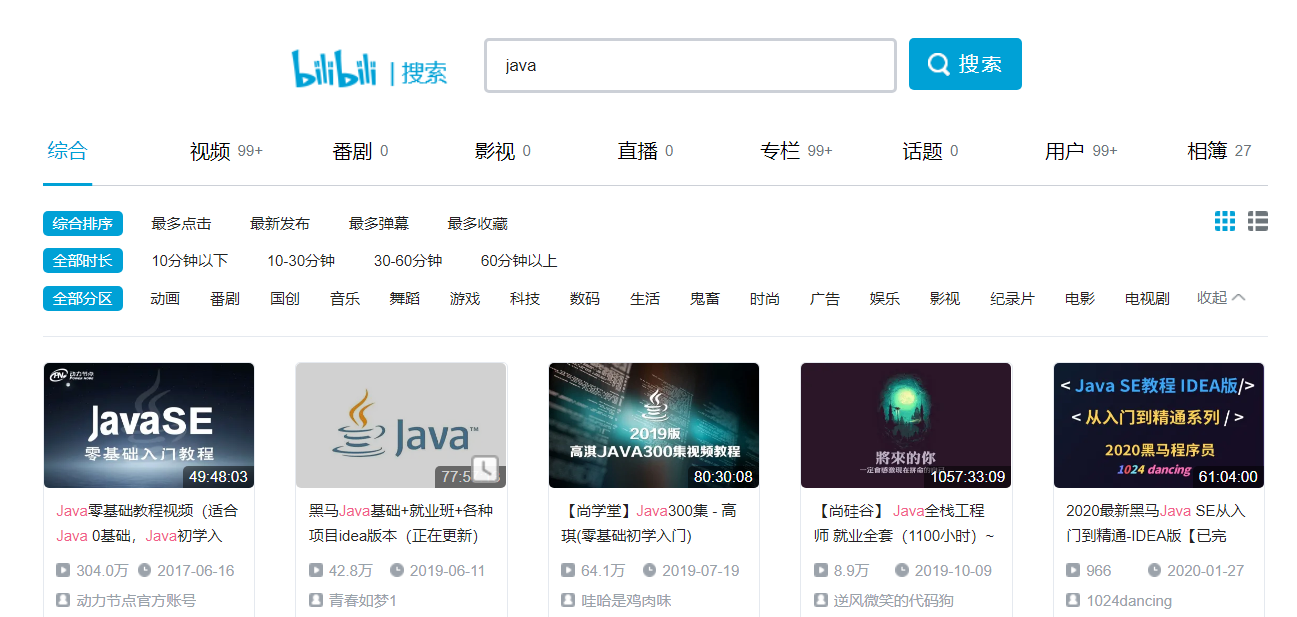The height and width of the screenshot is (617, 1297).
Task: Click watch-later clock icon on Java logo thumbnail
Action: pos(485,468)
